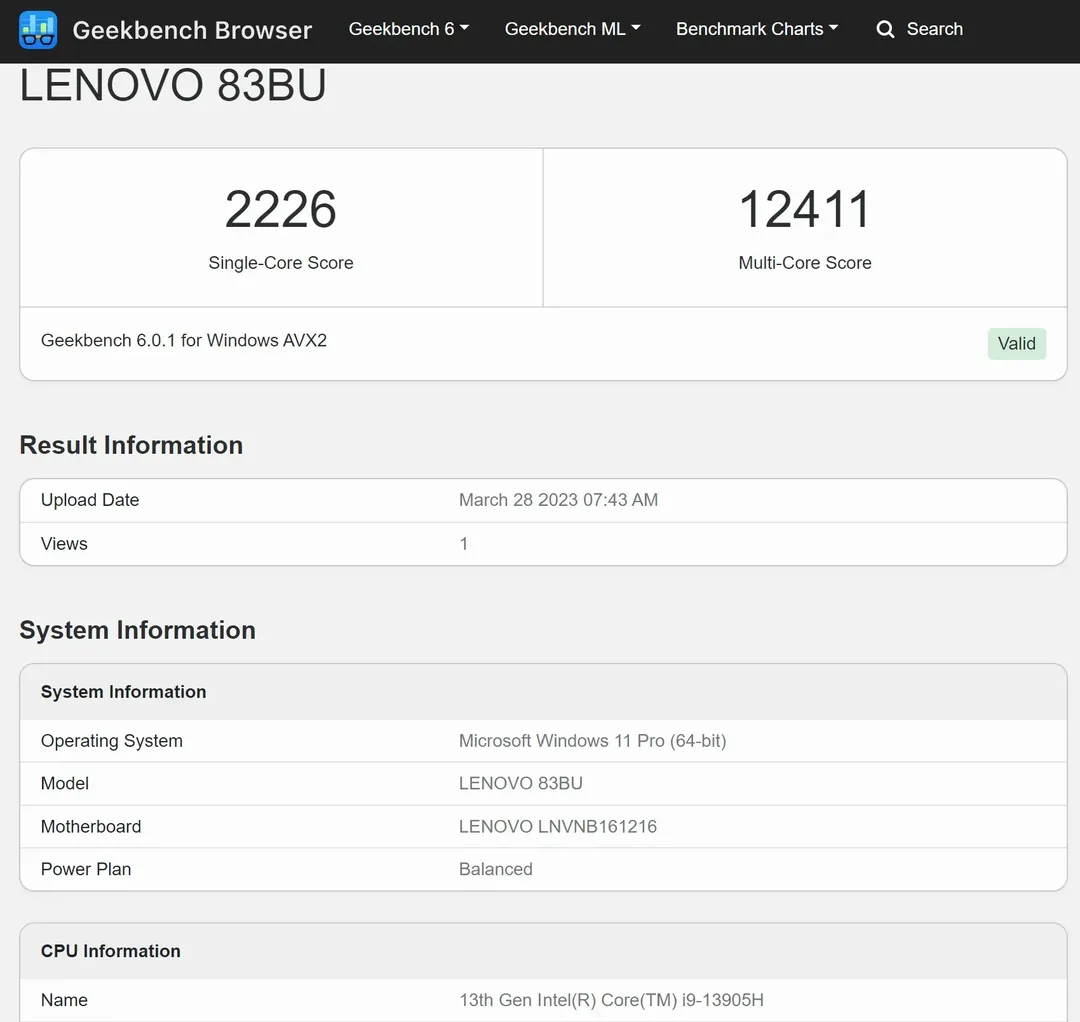The image size is (1080, 1022).
Task: Click the 2226 single-core score
Action: coord(281,209)
